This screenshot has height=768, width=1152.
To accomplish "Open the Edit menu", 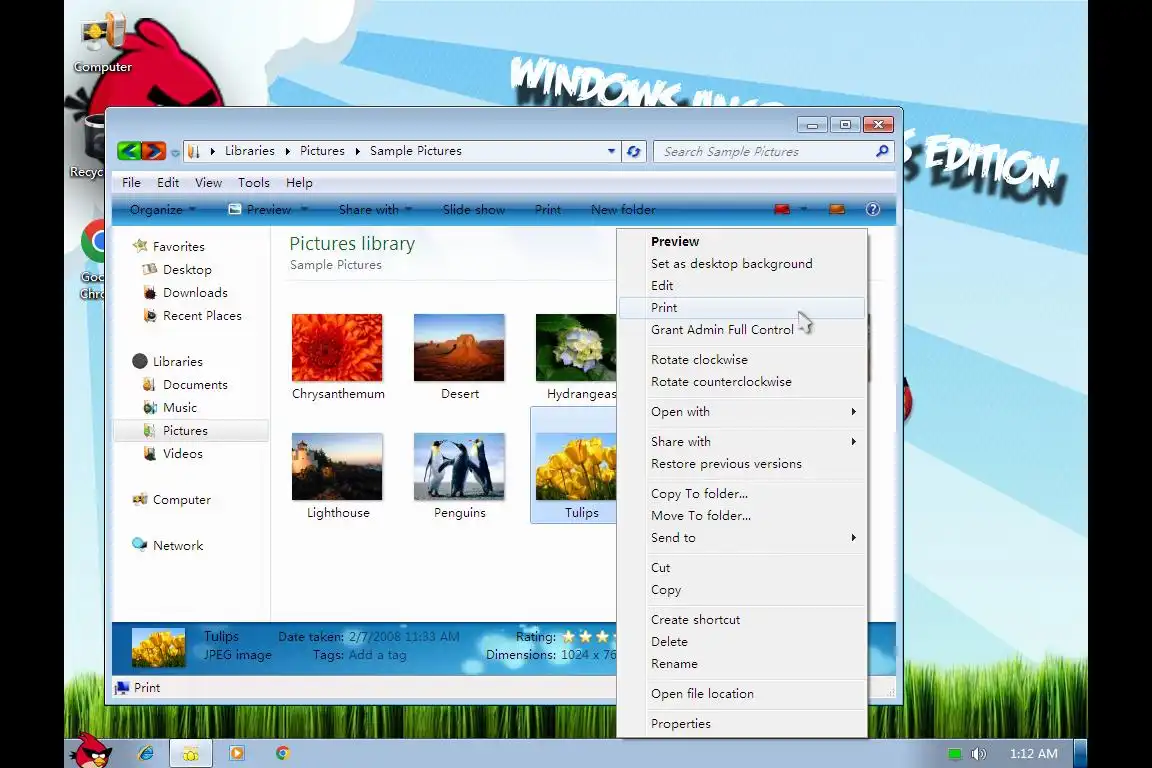I will click(168, 182).
